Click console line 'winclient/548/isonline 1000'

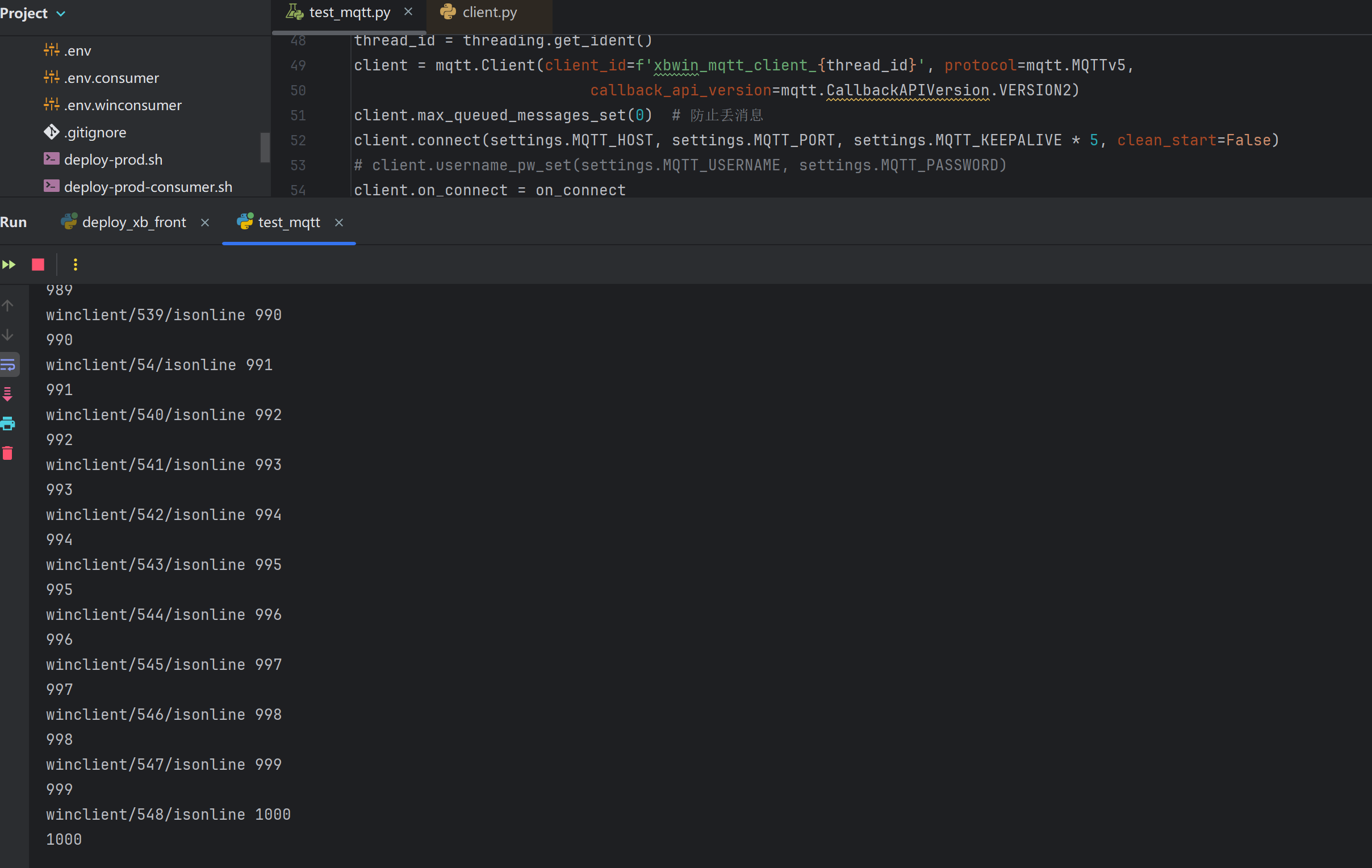tap(168, 815)
